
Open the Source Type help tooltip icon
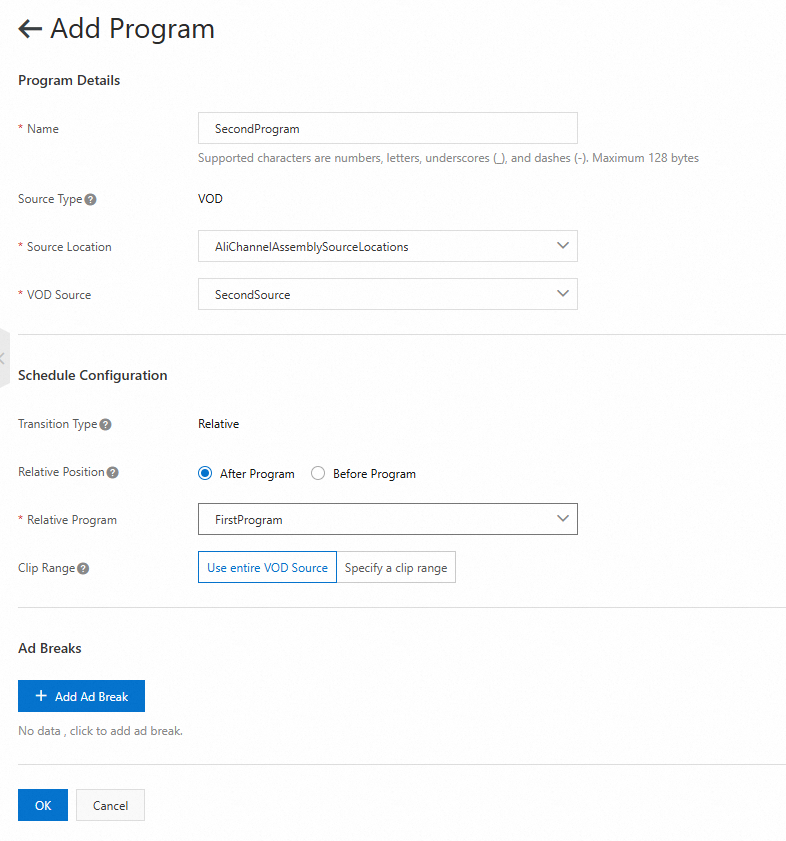(91, 200)
